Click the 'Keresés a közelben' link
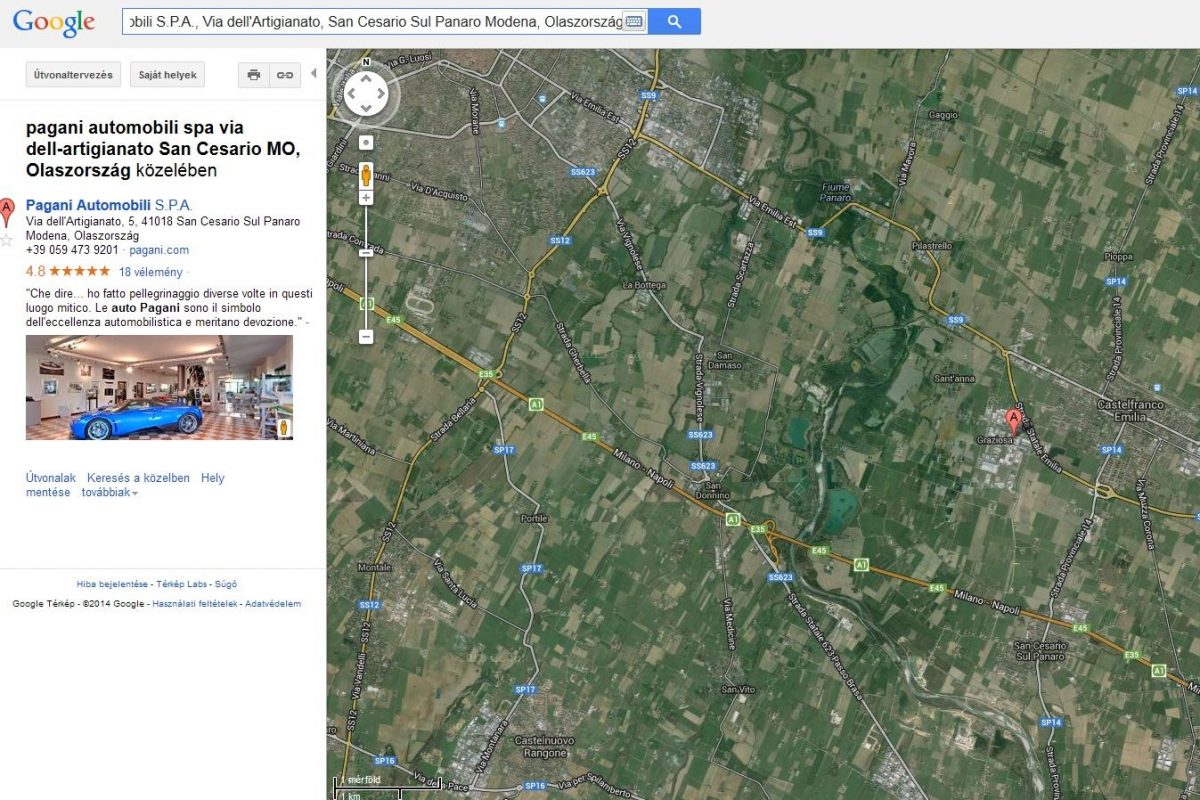The height and width of the screenshot is (800, 1200). pyautogui.click(x=138, y=478)
